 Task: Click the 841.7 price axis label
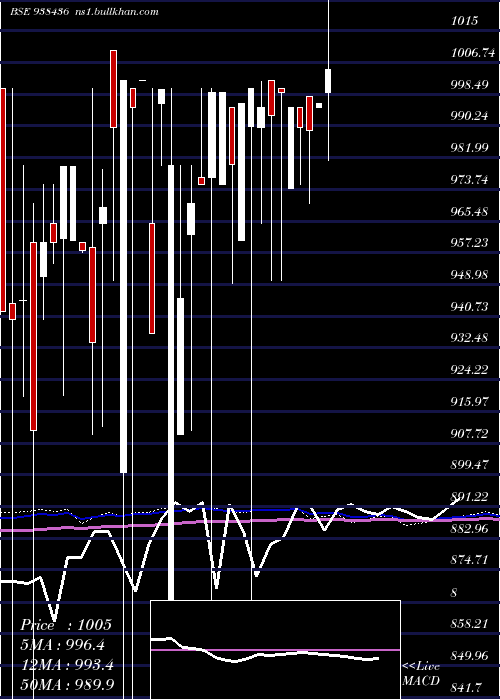(x=467, y=687)
